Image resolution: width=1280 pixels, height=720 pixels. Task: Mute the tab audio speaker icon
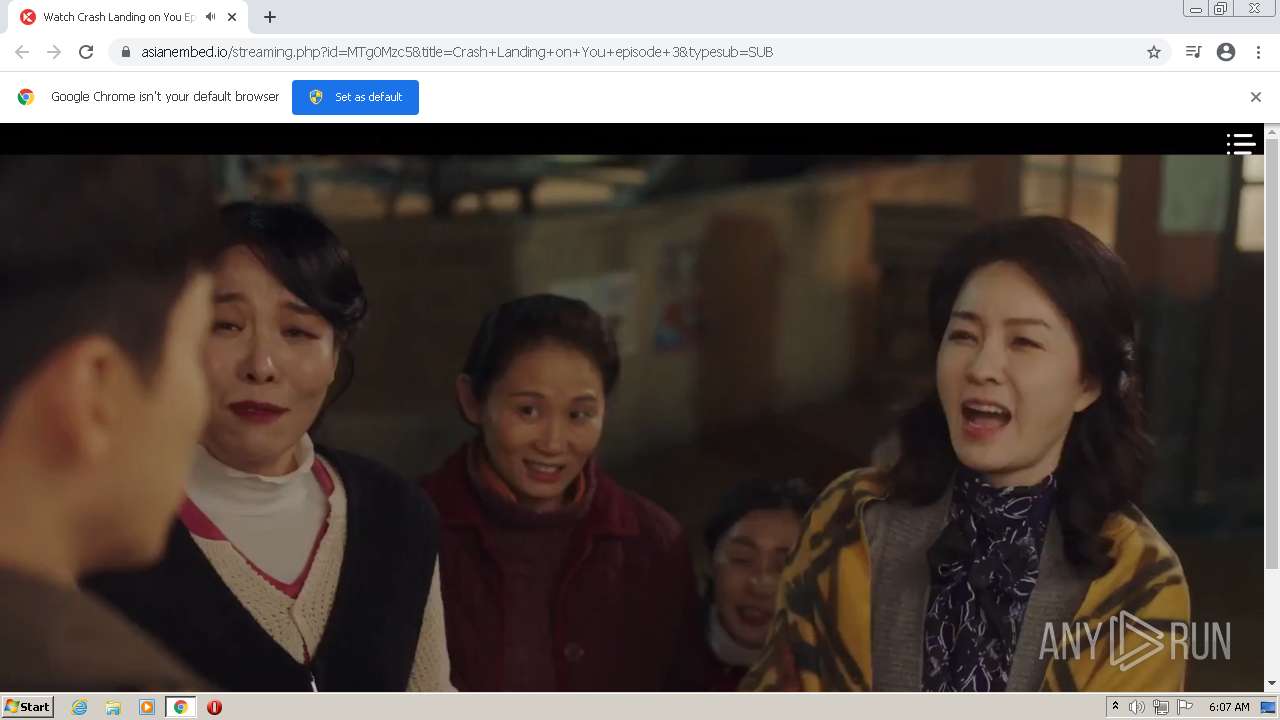(210, 17)
